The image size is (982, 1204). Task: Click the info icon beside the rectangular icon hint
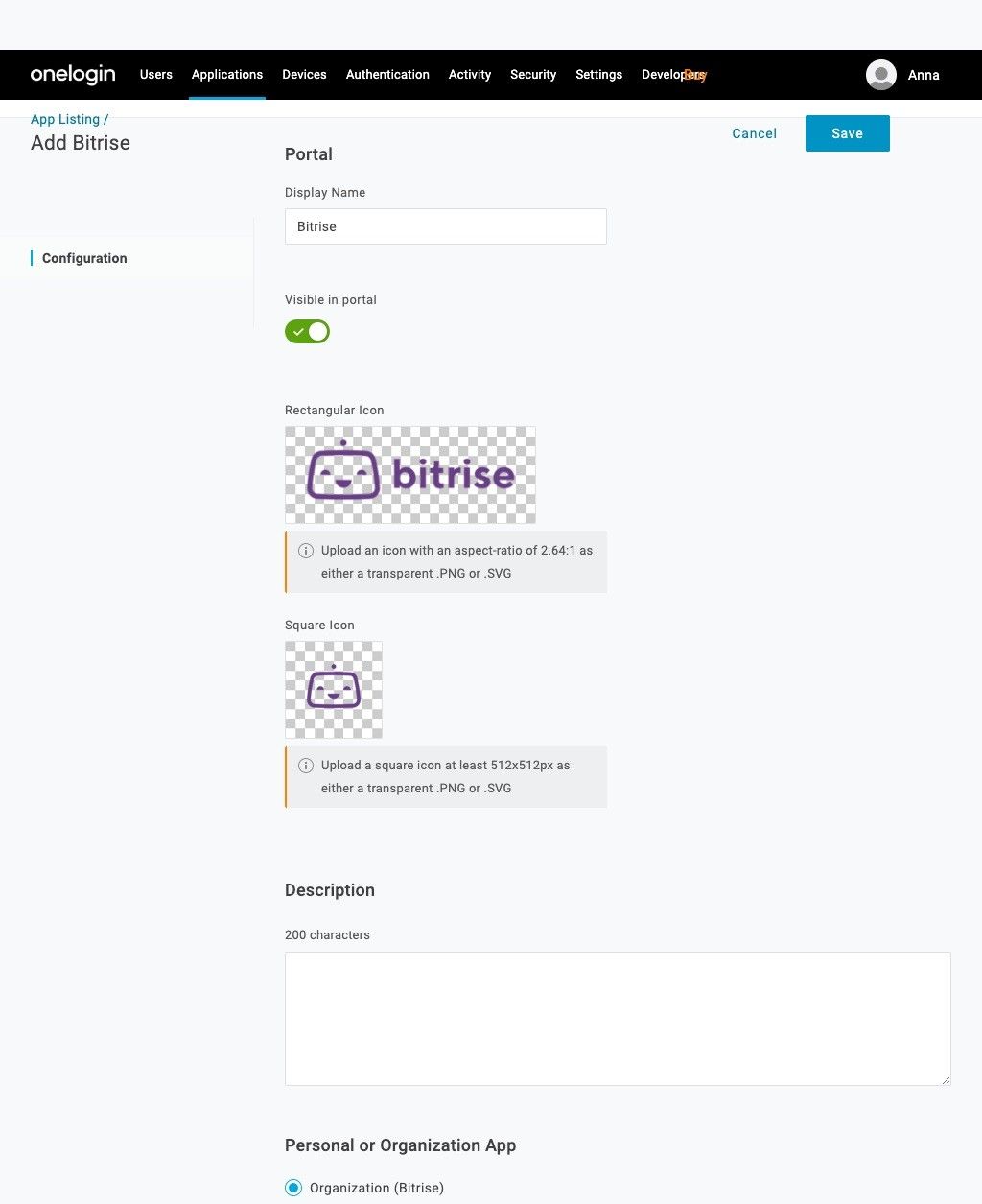point(306,551)
